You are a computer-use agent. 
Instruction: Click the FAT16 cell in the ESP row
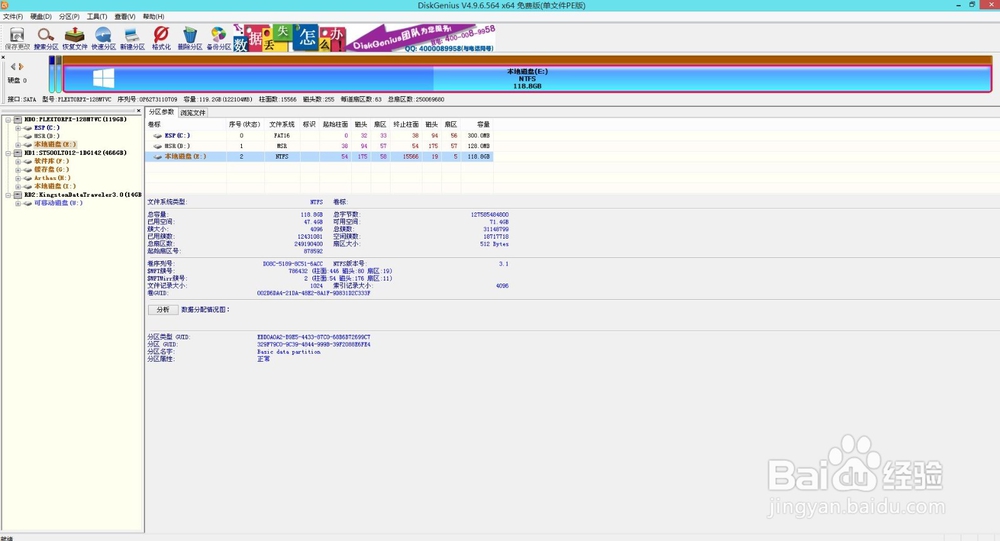(x=281, y=135)
